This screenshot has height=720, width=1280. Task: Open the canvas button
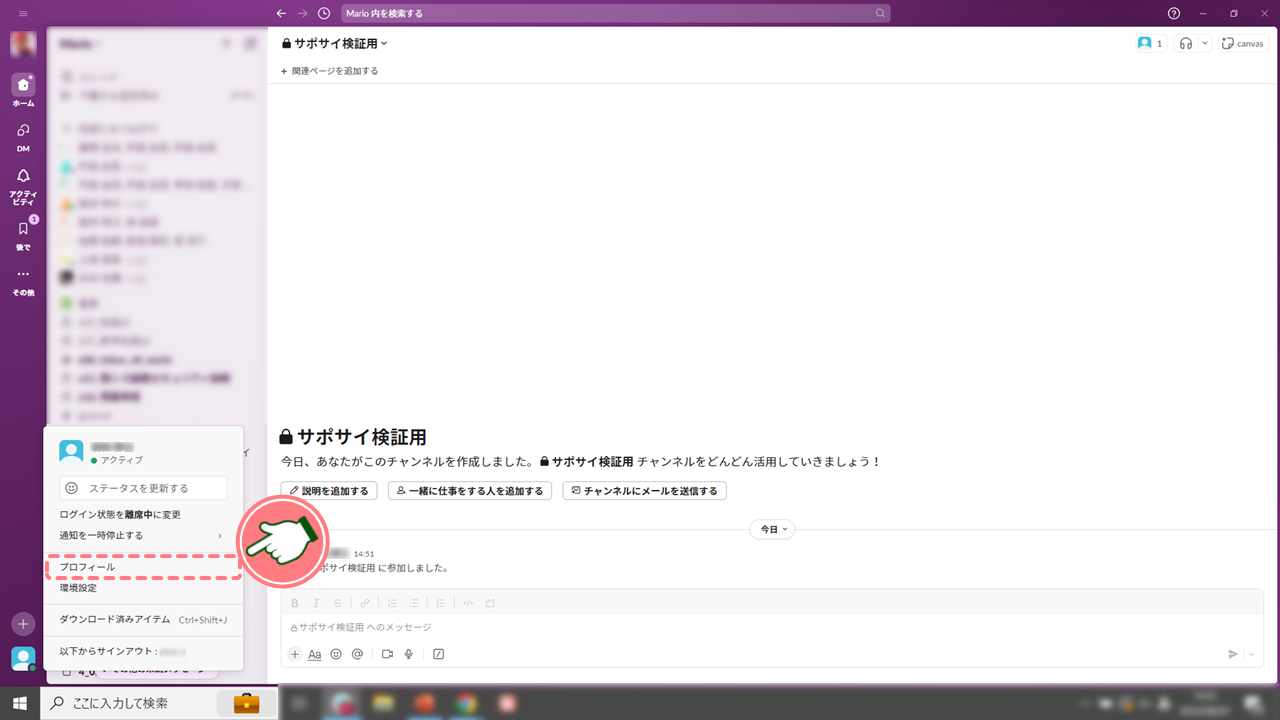coord(1244,43)
